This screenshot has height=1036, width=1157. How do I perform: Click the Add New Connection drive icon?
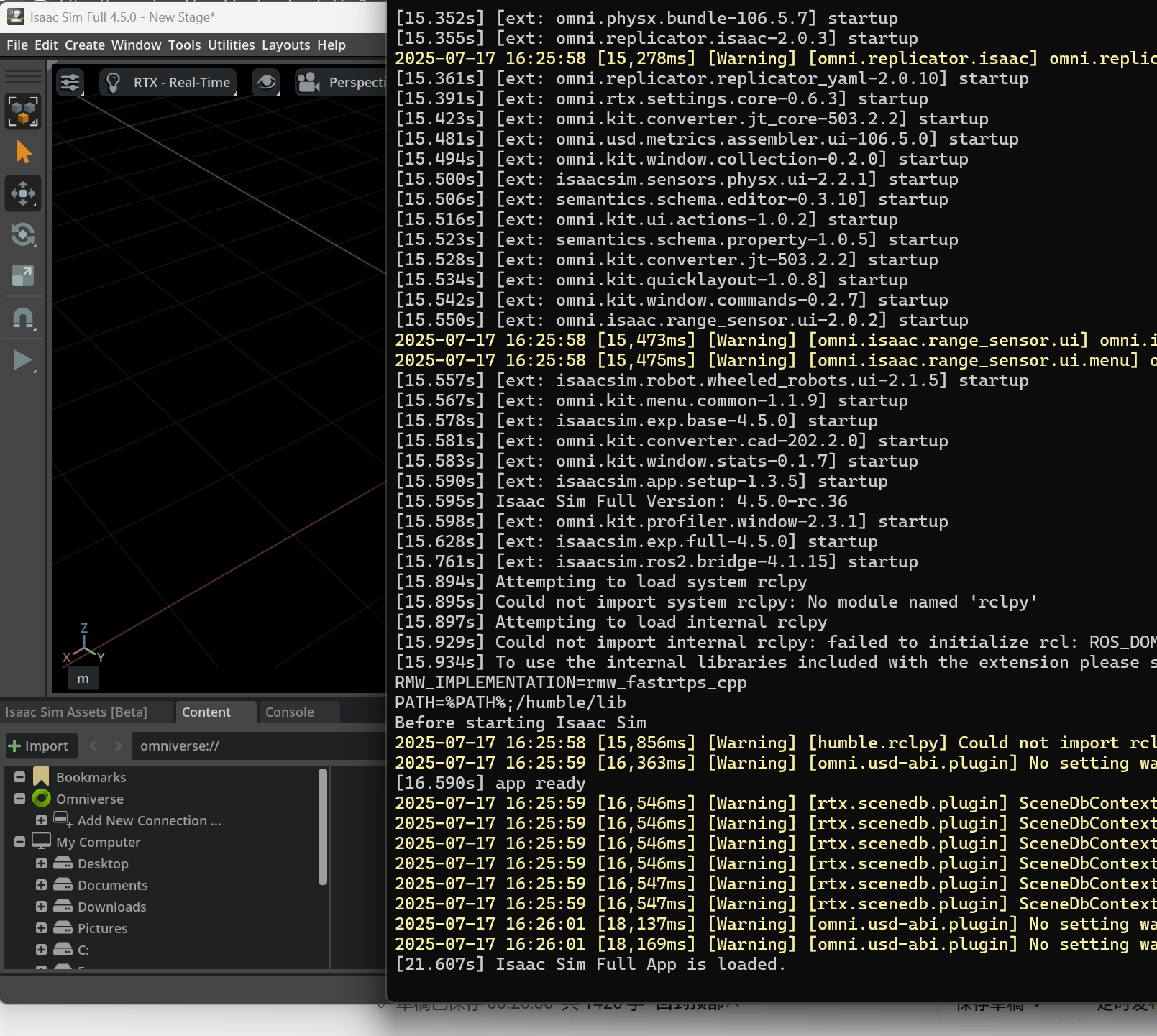[63, 820]
